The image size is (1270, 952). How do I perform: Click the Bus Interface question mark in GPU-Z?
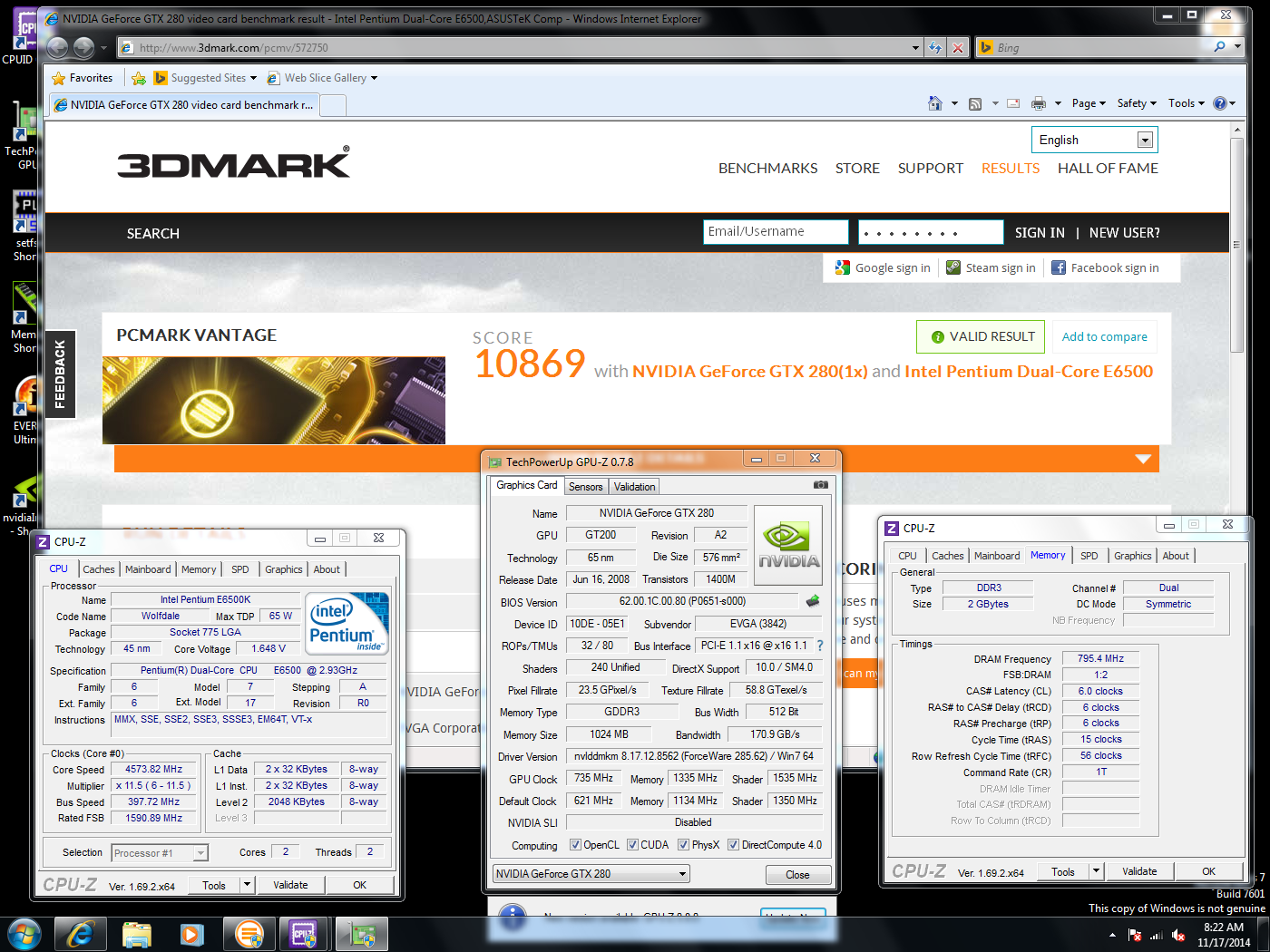pyautogui.click(x=820, y=646)
